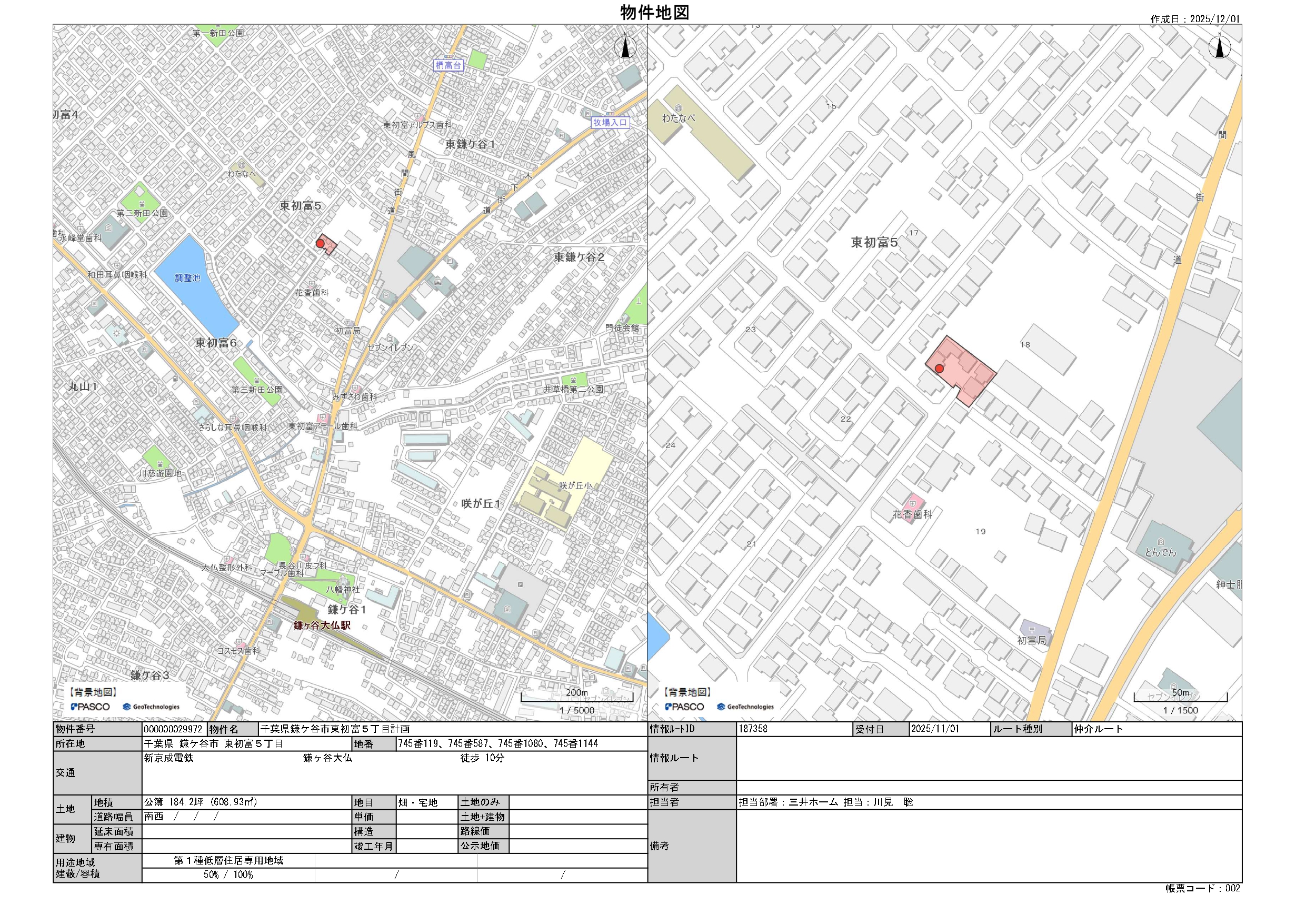The image size is (1306, 924).
Task: Click the north arrow compass on right map
Action: coord(1219,46)
